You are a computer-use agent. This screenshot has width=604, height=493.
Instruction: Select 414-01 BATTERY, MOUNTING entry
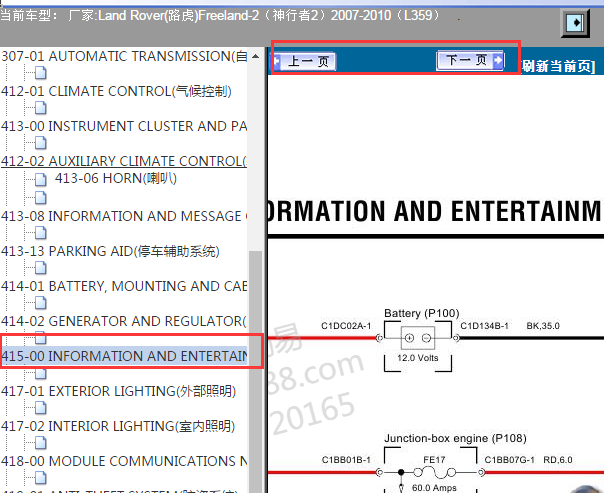click(124, 286)
